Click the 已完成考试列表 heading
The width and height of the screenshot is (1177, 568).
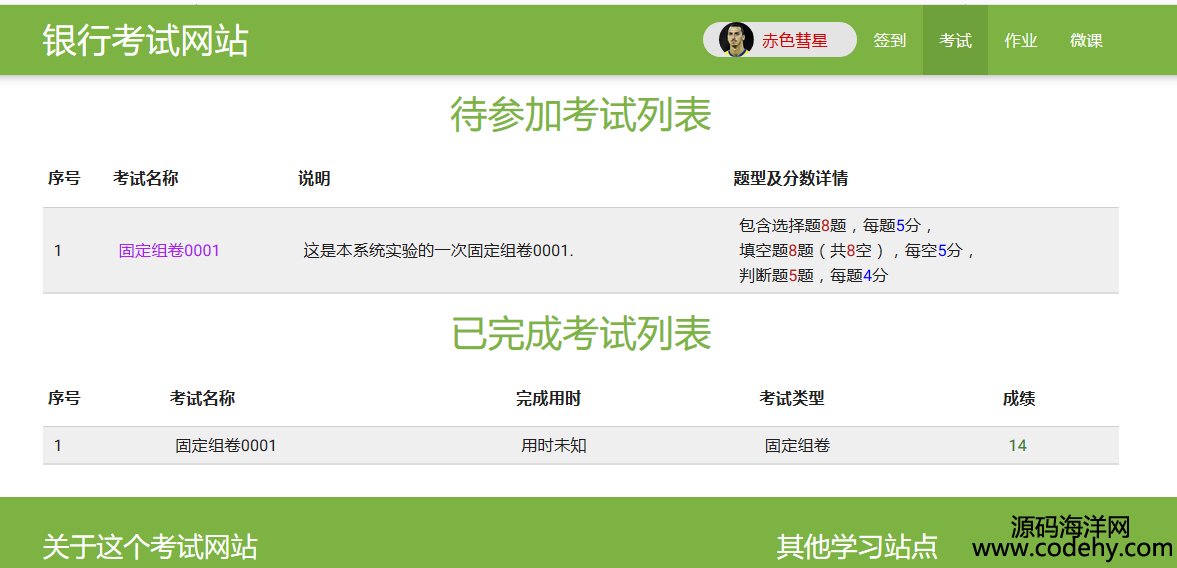(x=580, y=334)
